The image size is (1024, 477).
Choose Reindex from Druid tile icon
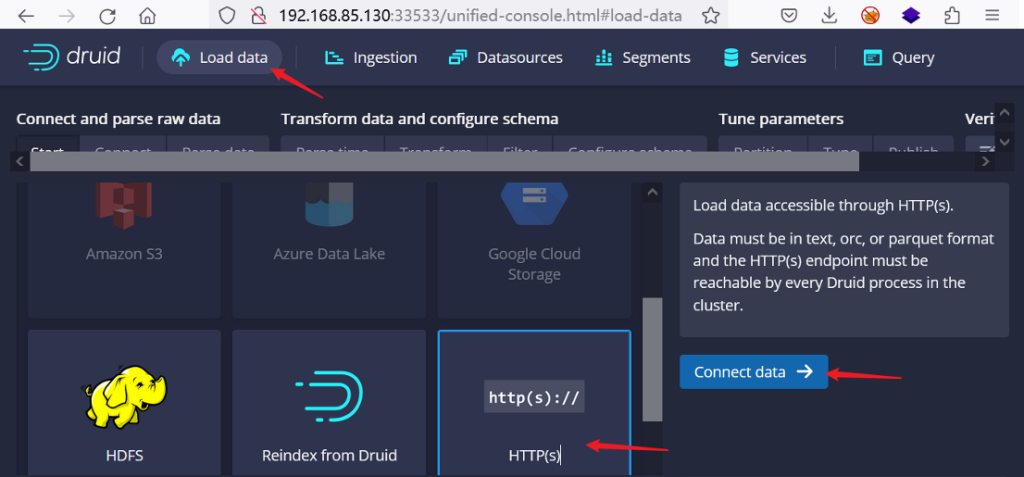tap(329, 397)
